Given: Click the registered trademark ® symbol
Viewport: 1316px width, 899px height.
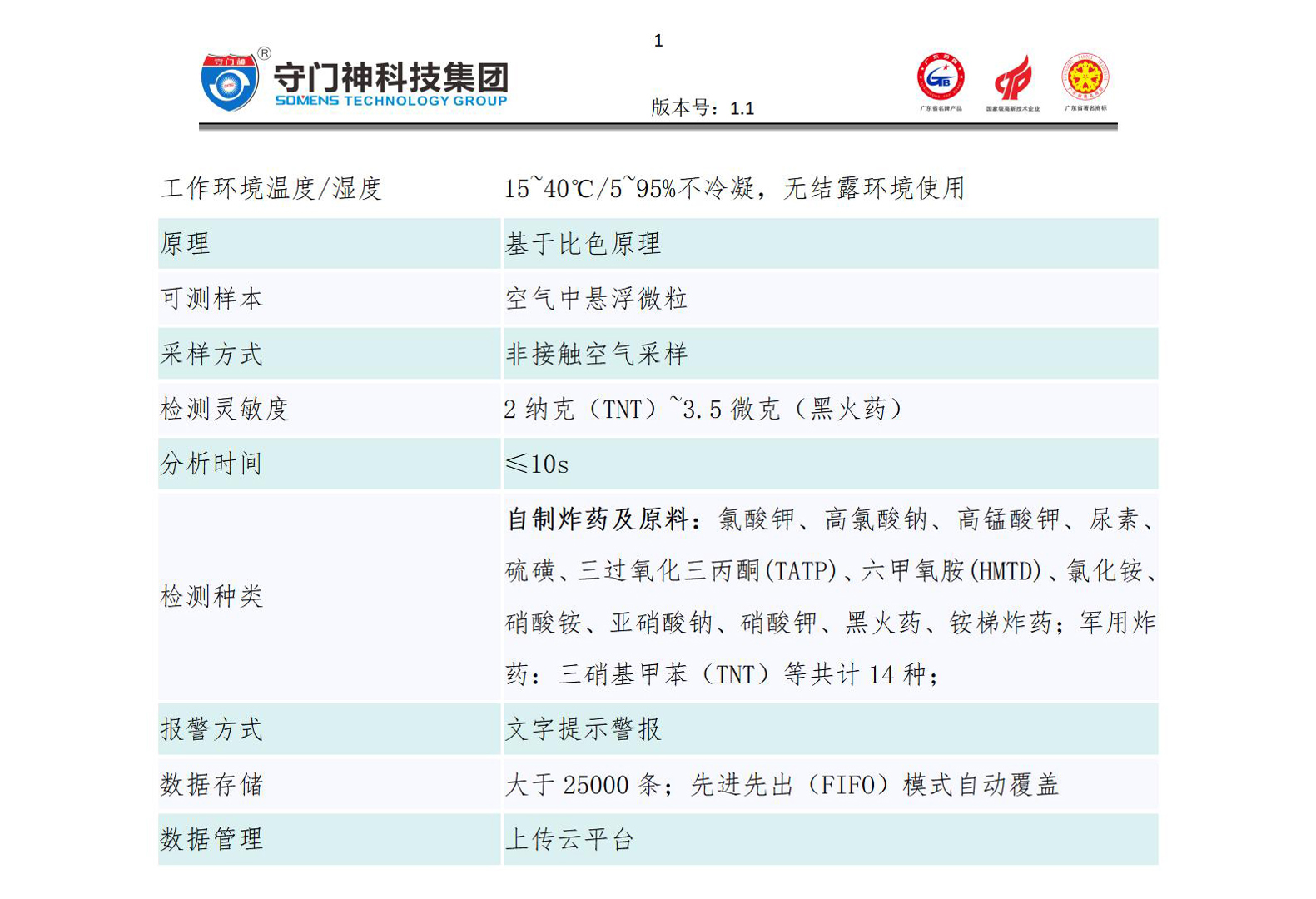Looking at the screenshot, I should point(264,53).
